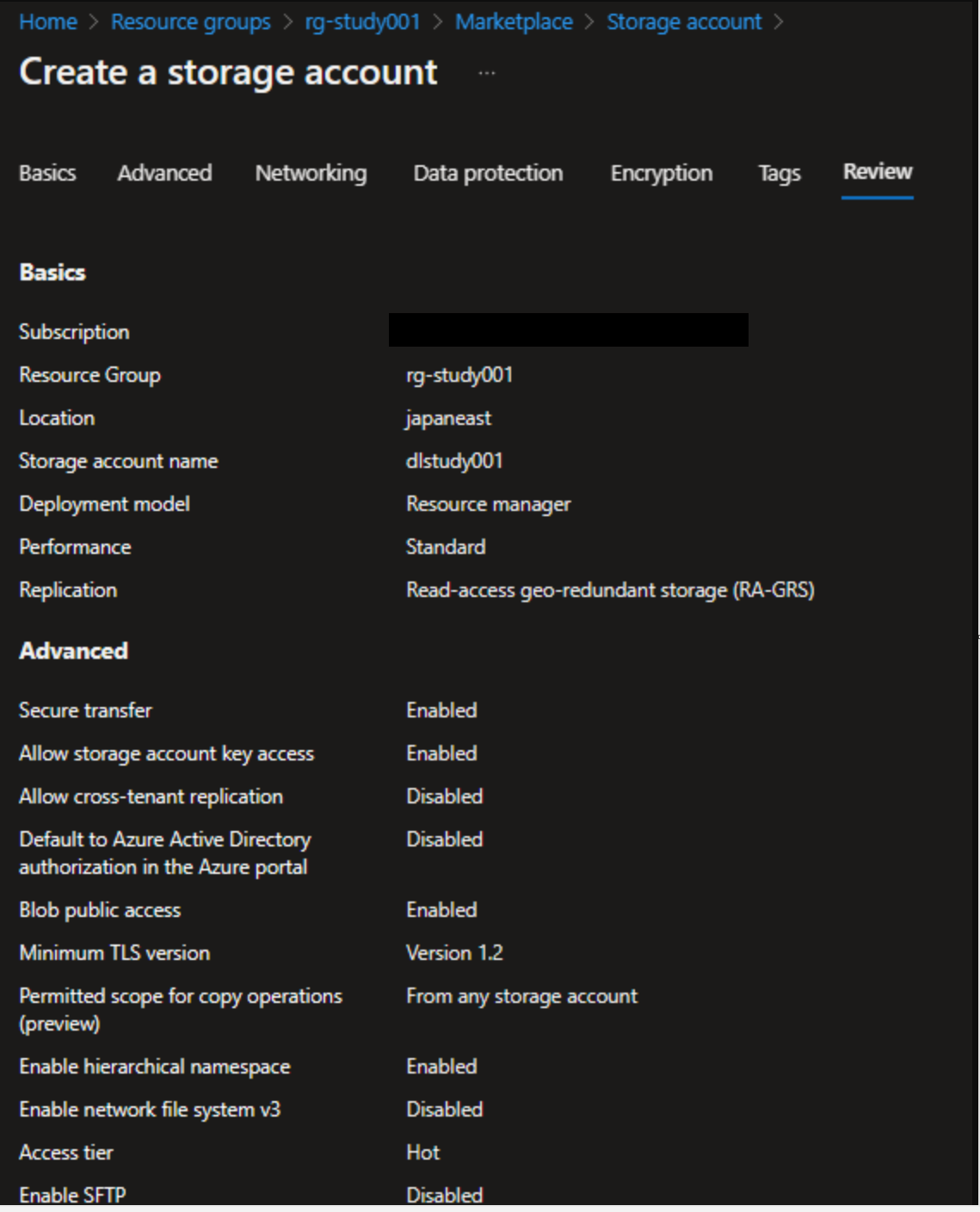980x1212 pixels.
Task: Click the japaneast location value
Action: [448, 418]
